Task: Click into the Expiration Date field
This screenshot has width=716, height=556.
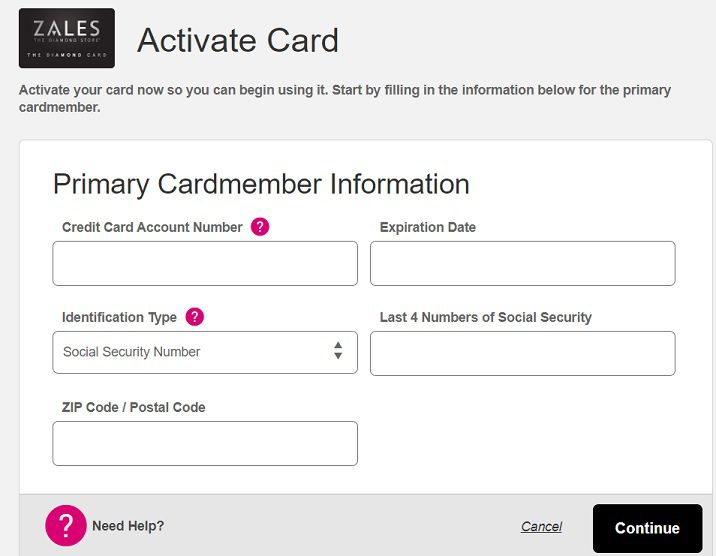Action: tap(522, 263)
